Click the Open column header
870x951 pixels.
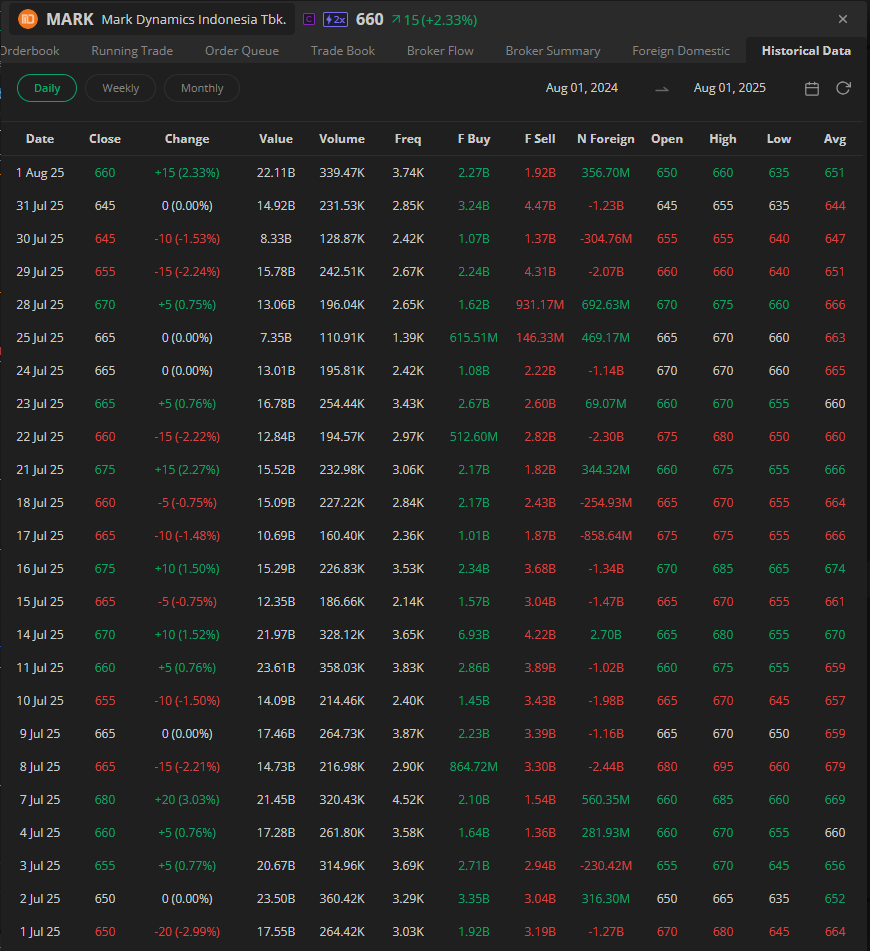[x=667, y=139]
